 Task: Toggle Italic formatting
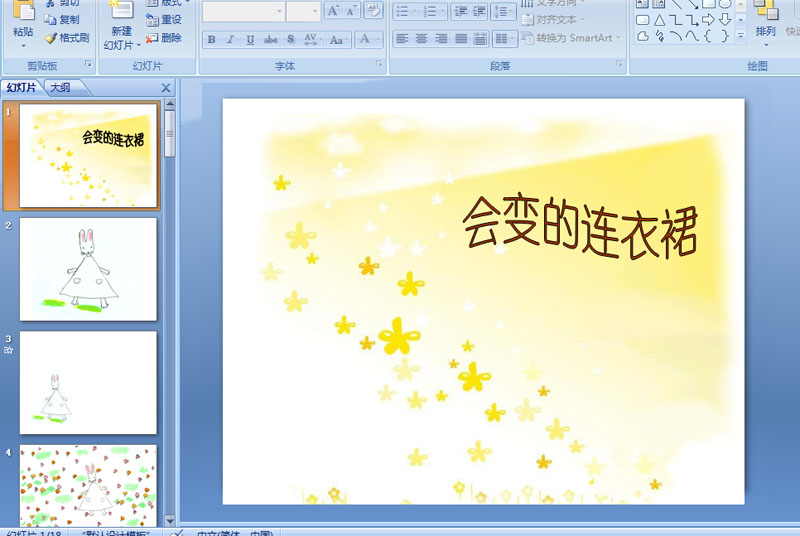tap(231, 40)
